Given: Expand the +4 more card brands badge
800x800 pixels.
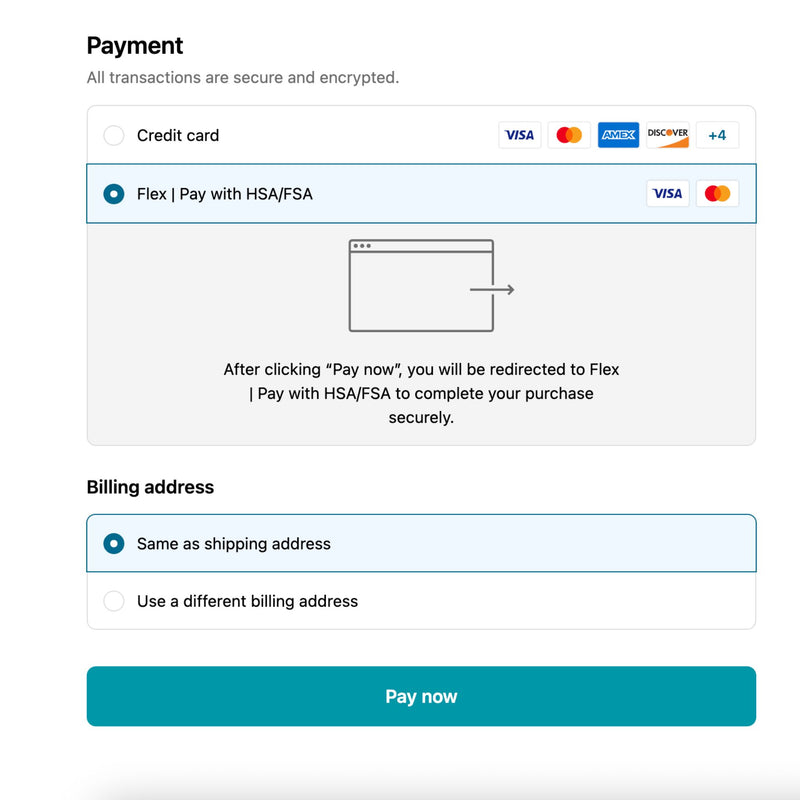Looking at the screenshot, I should [717, 135].
